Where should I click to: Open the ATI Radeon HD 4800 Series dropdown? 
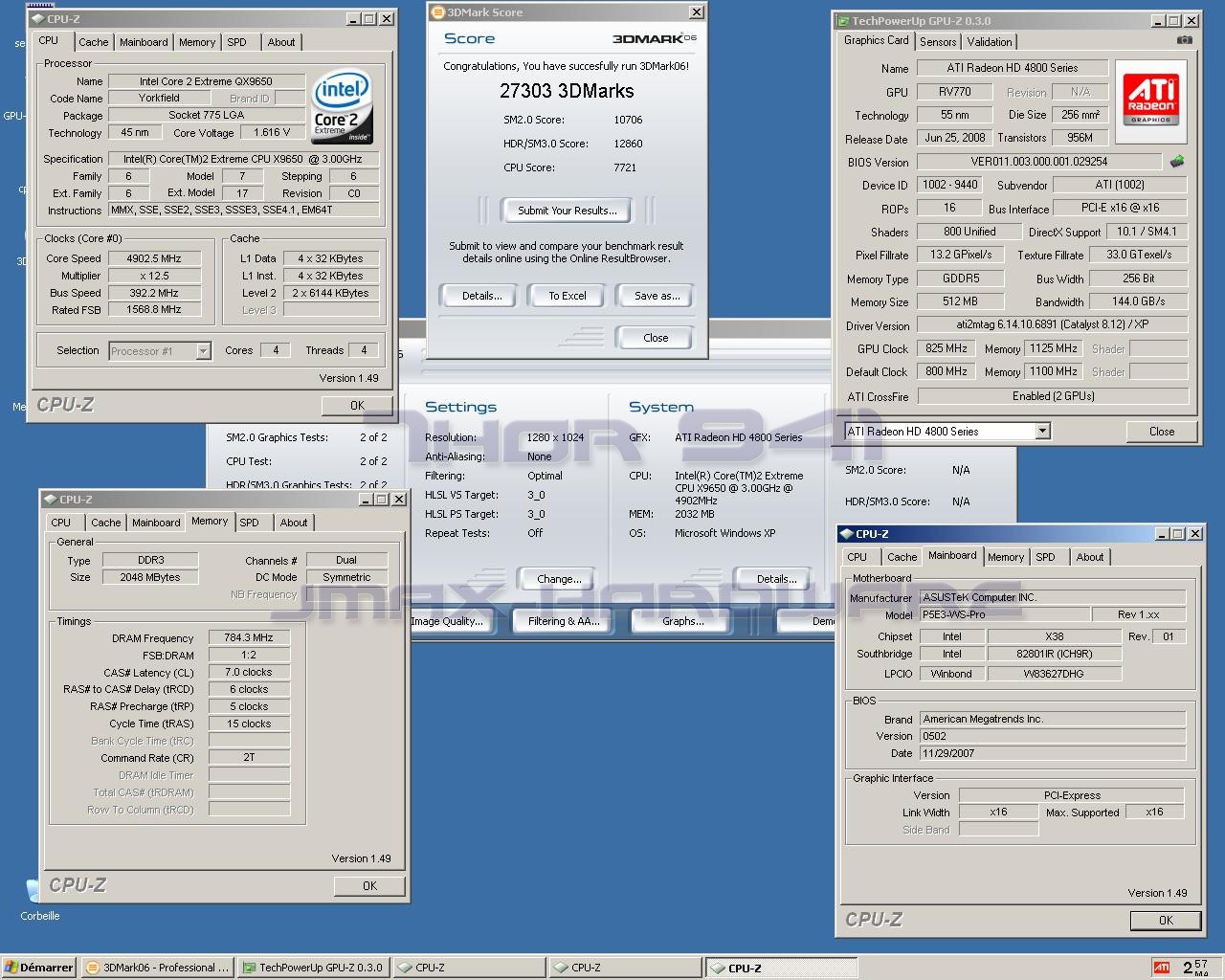click(947, 432)
